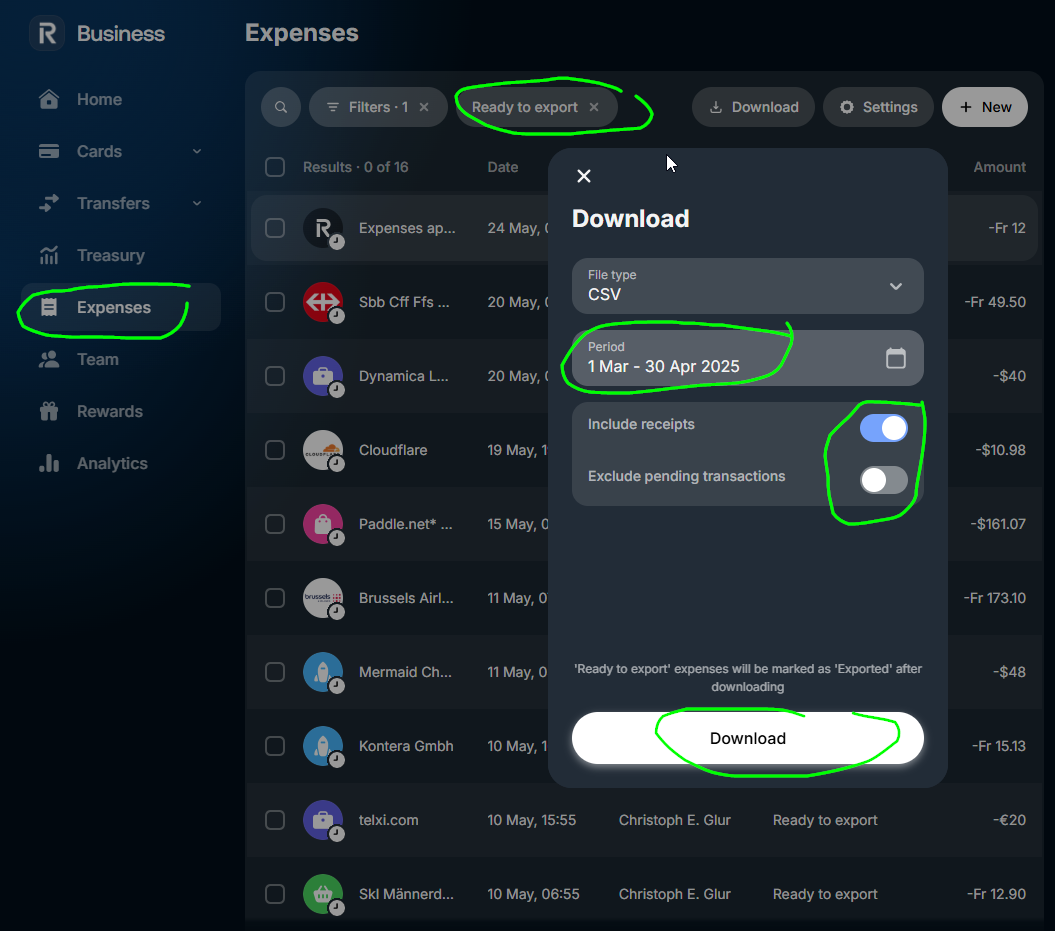Go to Home in sidebar
The width and height of the screenshot is (1055, 931).
121,99
